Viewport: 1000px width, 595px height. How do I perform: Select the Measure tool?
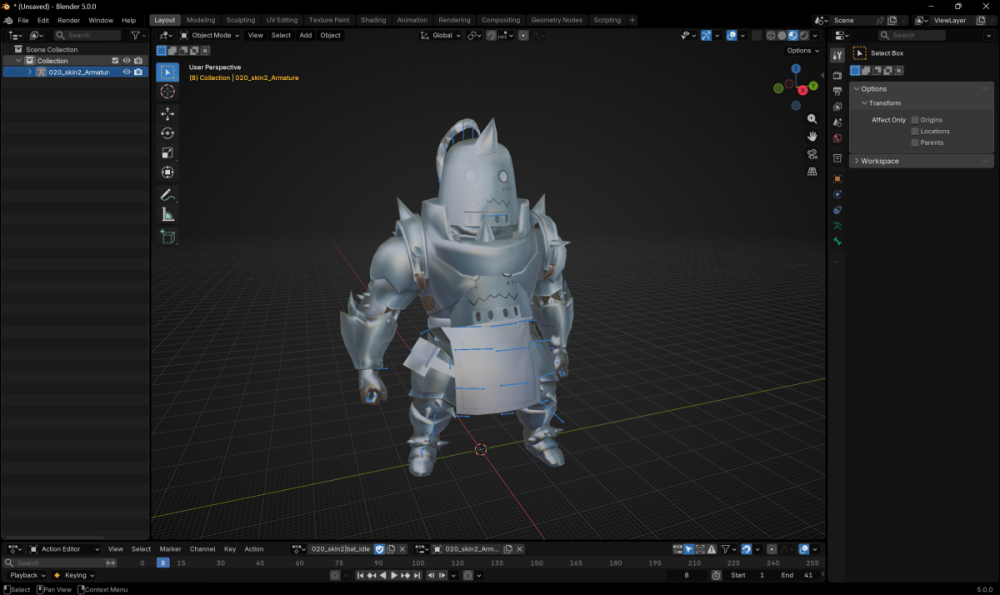pos(168,215)
